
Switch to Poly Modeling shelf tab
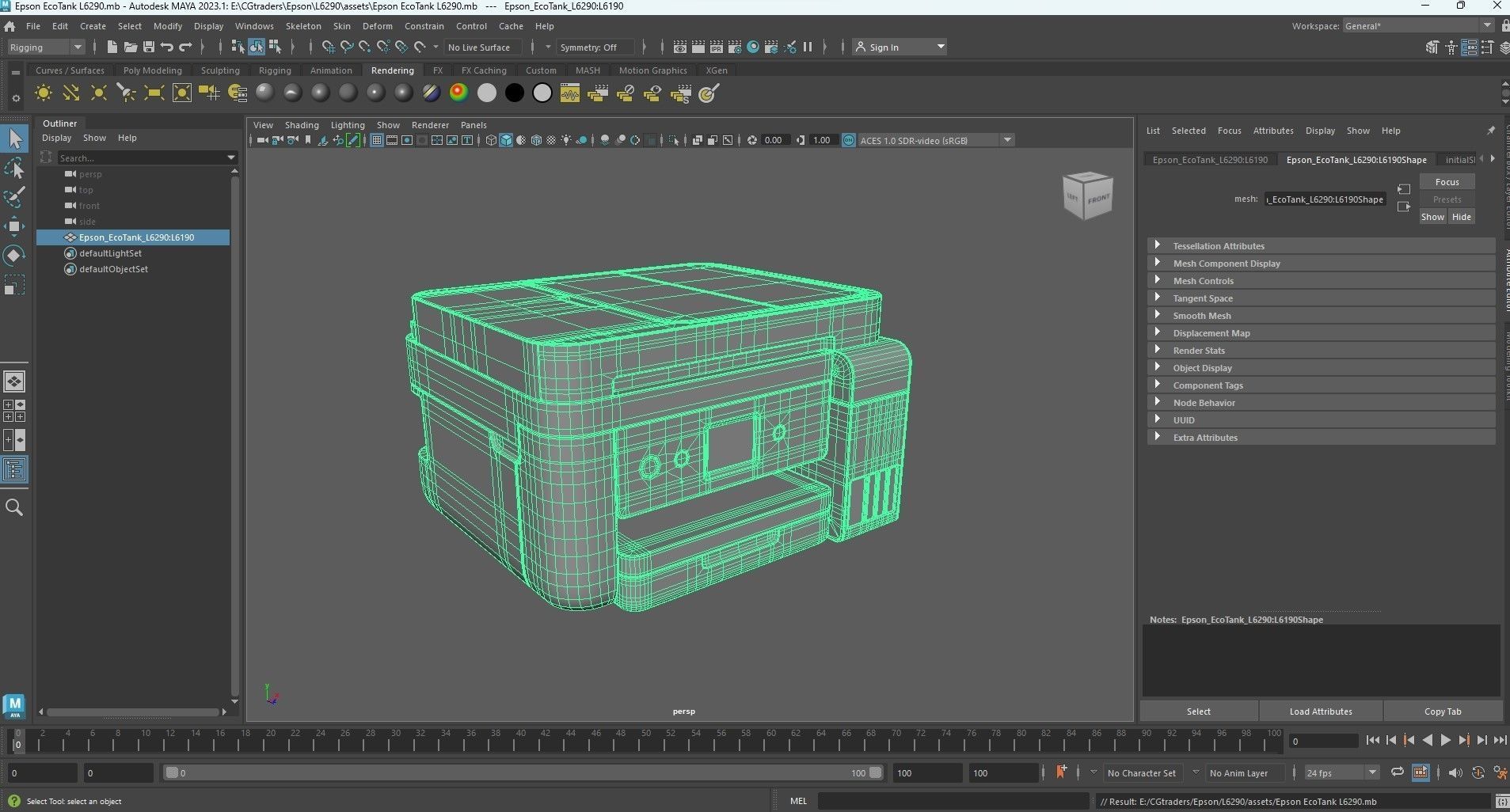153,70
